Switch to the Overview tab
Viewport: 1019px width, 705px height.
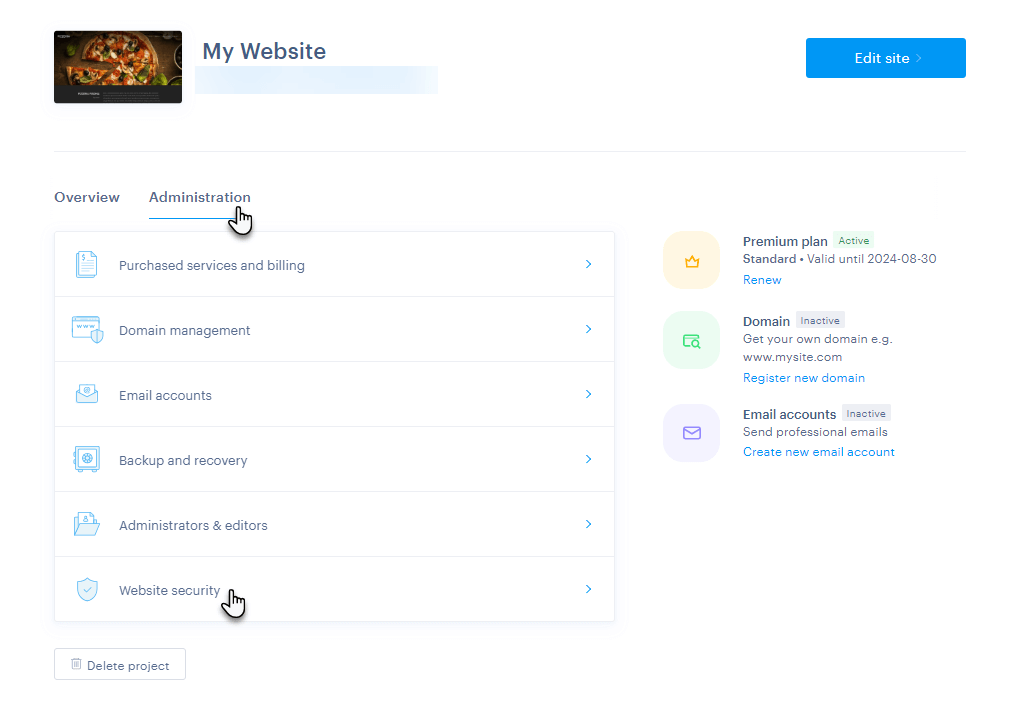point(87,197)
